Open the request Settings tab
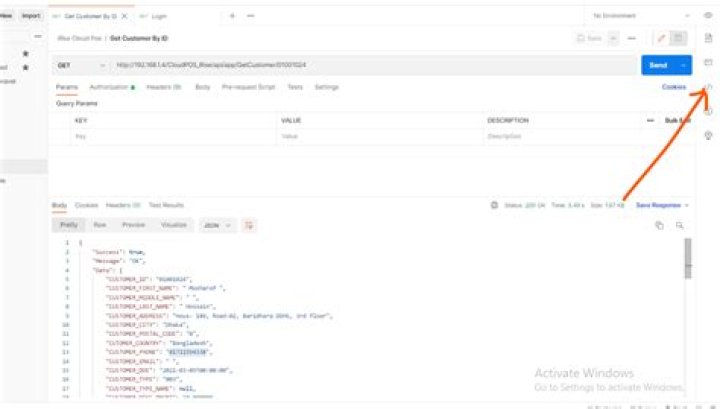 pos(326,87)
